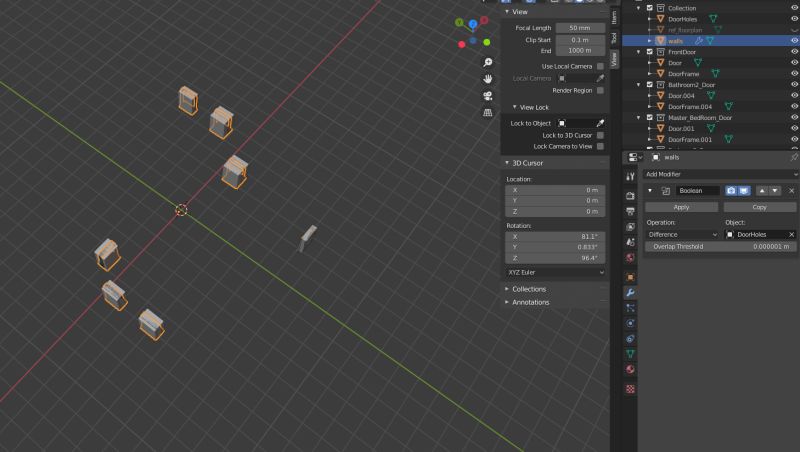
Task: Open the Object Data mesh tab
Action: point(630,354)
